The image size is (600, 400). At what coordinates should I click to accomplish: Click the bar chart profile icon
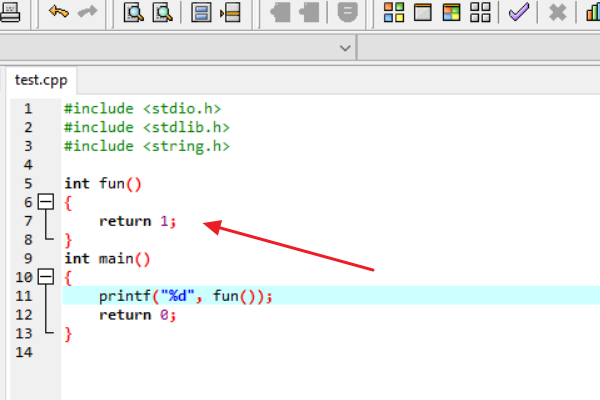(x=593, y=12)
